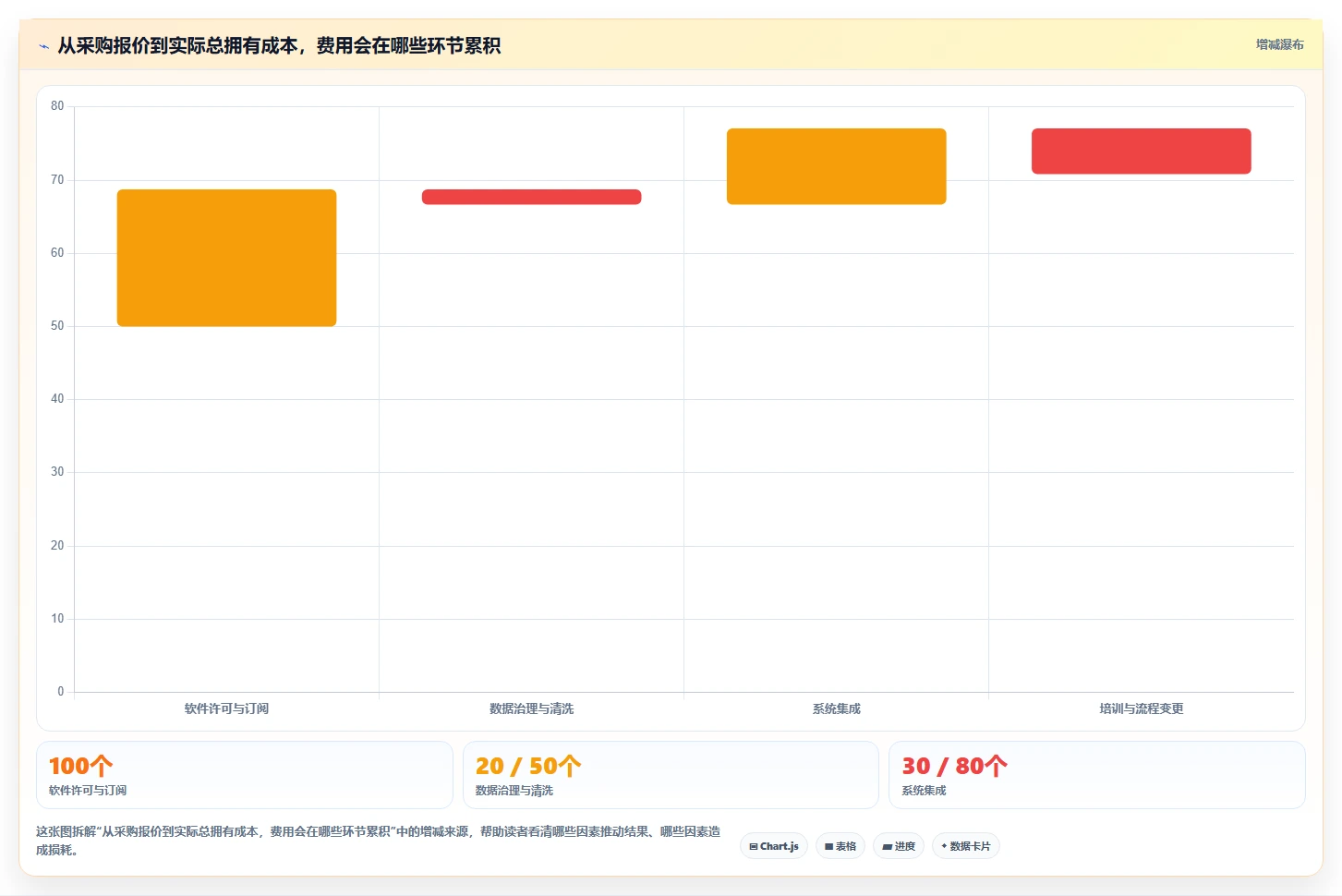Click the y-axis value 70
The height and width of the screenshot is (896, 1342).
pyautogui.click(x=57, y=180)
